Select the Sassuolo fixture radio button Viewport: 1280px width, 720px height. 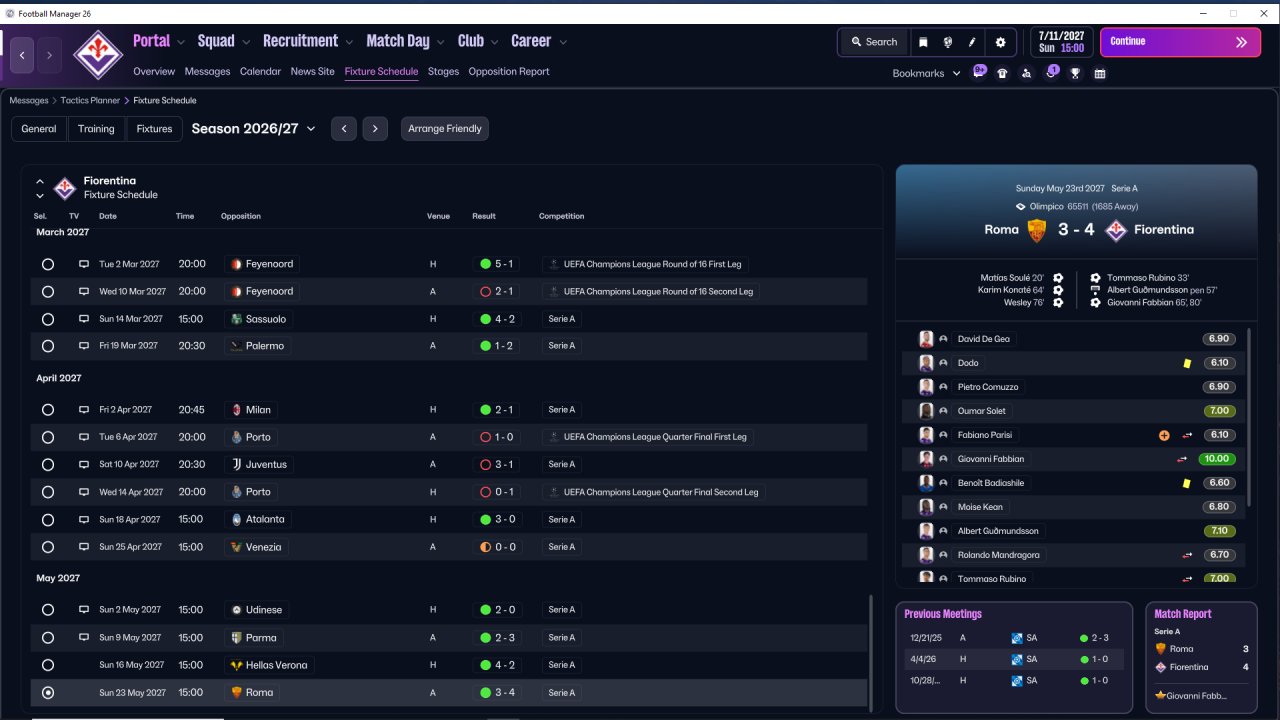tap(48, 319)
